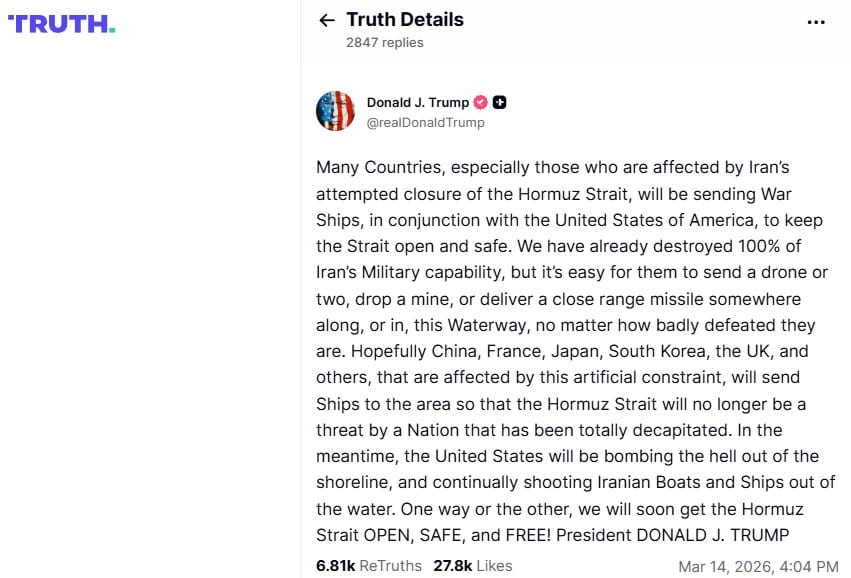Click the Truth Details heading
Image resolution: width=851 pixels, height=578 pixels.
coord(405,19)
